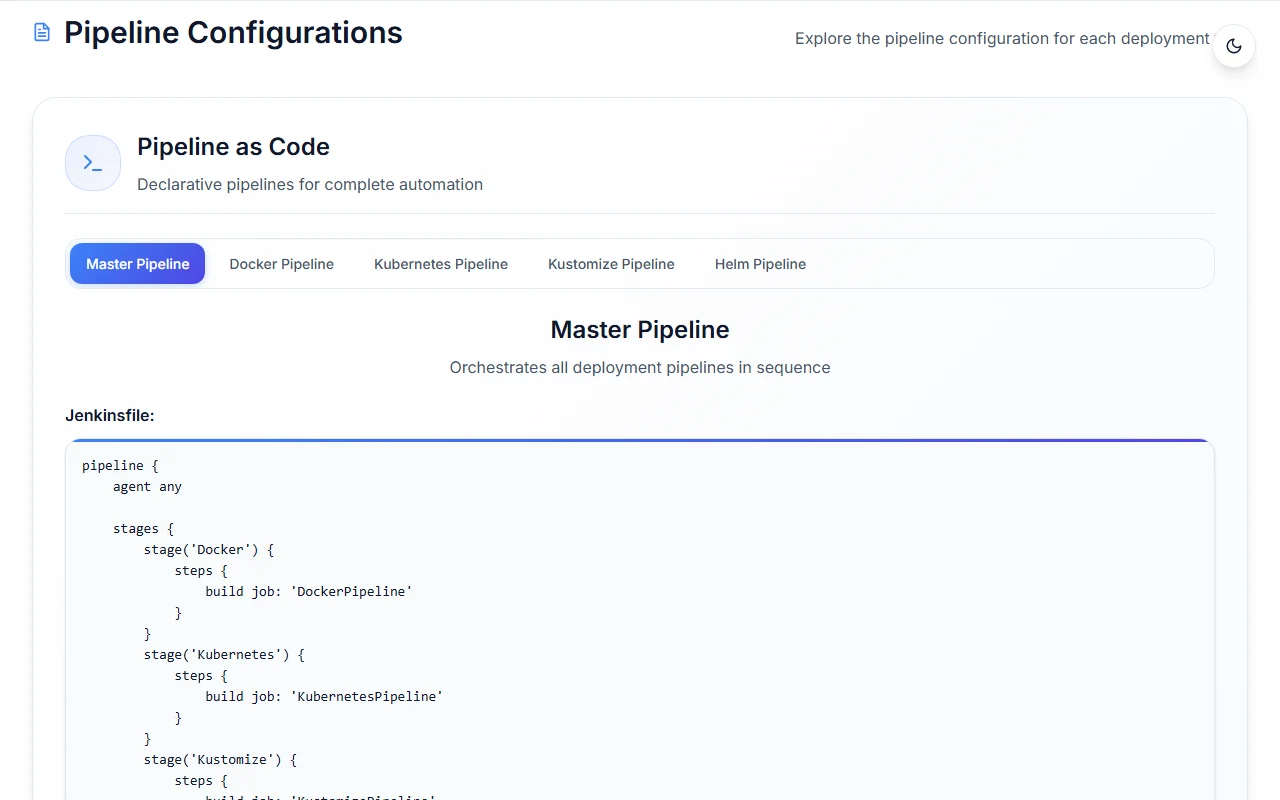The image size is (1280, 800).
Task: Click the build job 'DockerPipeline' line
Action: (x=309, y=592)
